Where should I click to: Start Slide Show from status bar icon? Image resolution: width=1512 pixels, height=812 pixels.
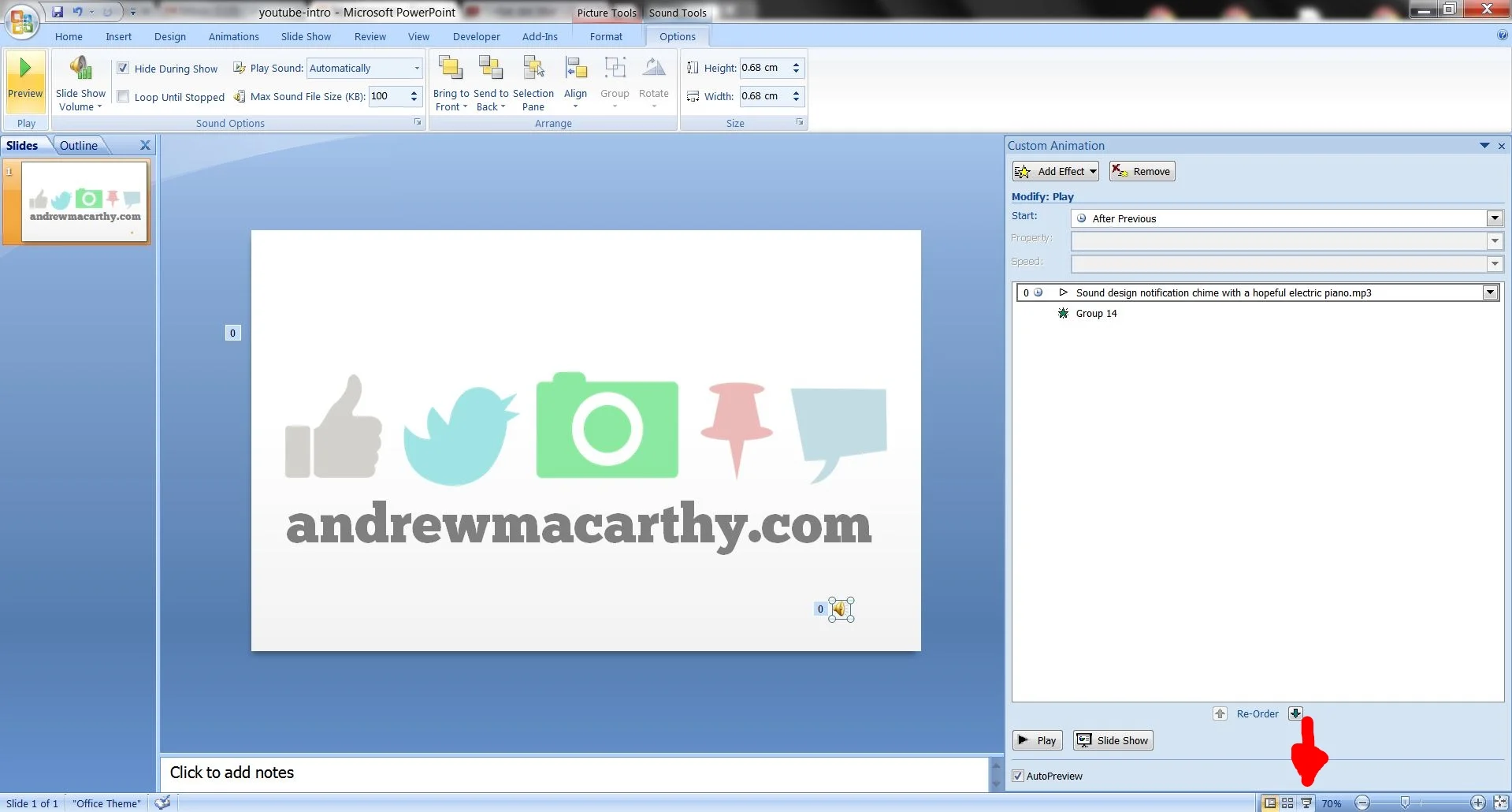(x=1306, y=803)
